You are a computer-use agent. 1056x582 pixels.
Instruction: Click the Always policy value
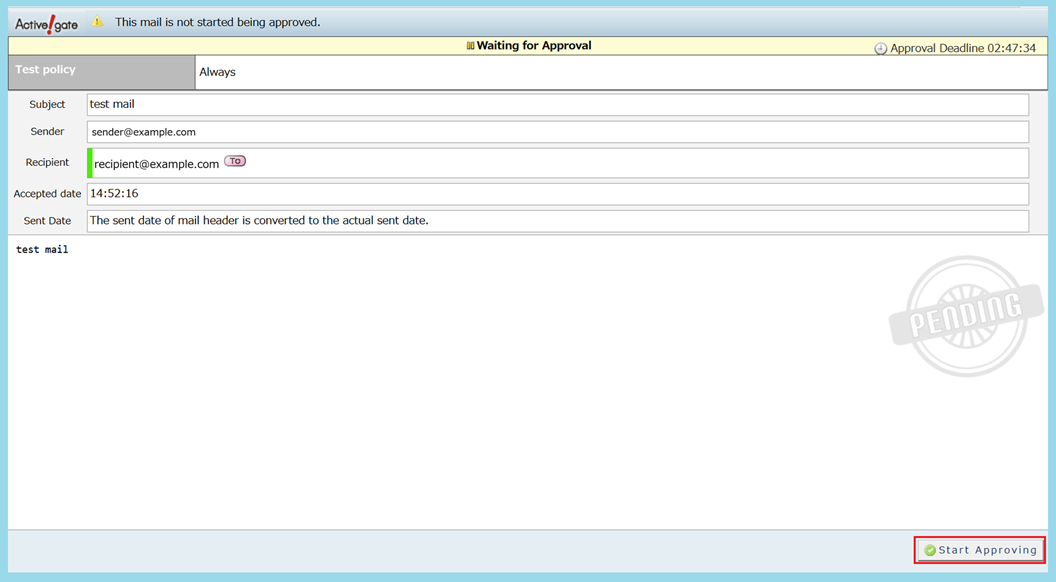click(x=218, y=72)
